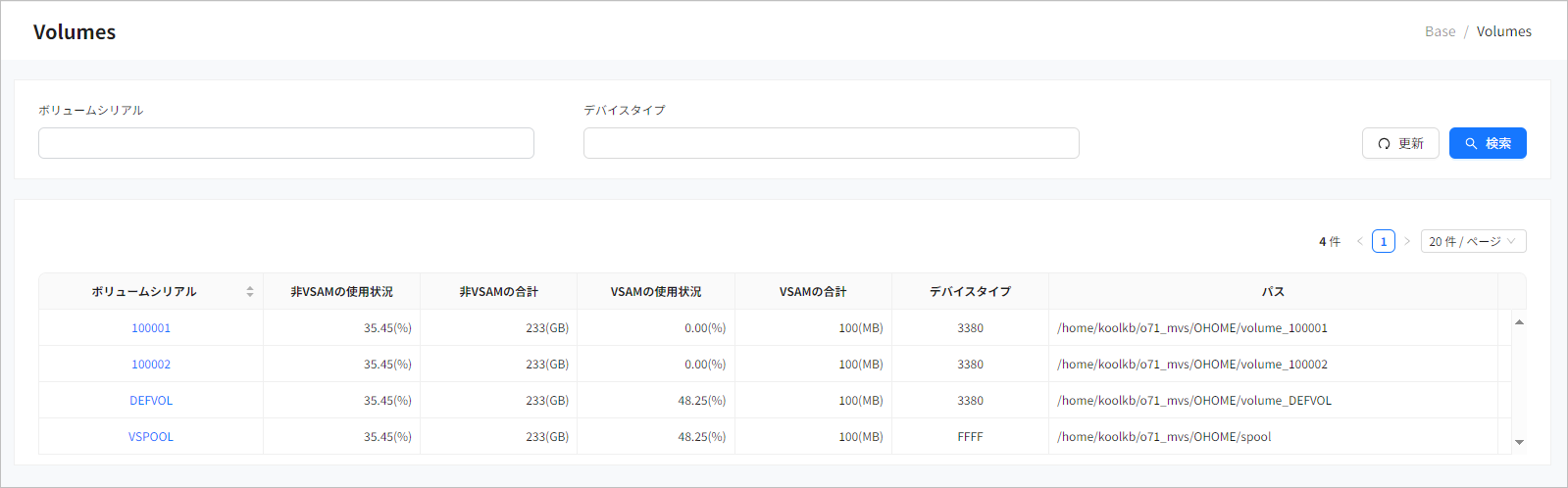Click 0.00(%) VSAM usage in 100001 row
The image size is (1568, 488).
click(705, 328)
